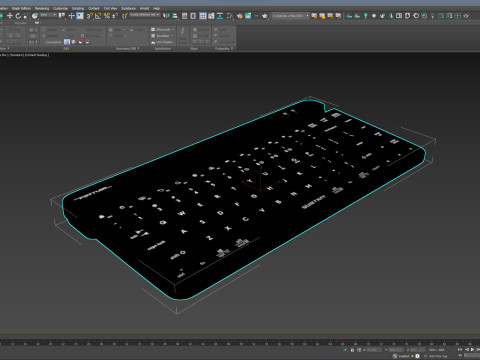Open the Material Editor icon
This screenshot has height=360, width=480.
pos(230,15)
